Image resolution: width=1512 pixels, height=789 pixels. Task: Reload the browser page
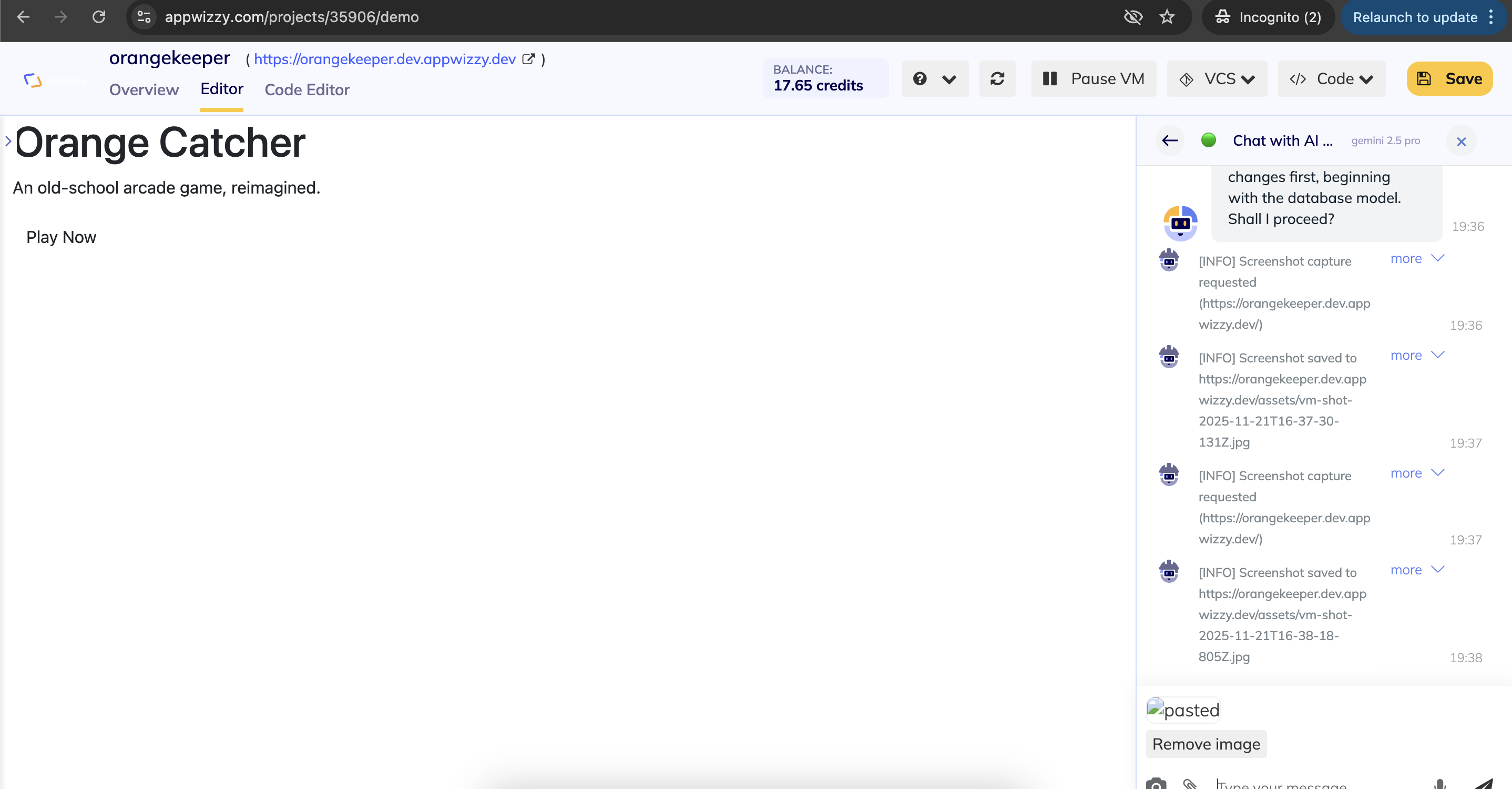(99, 17)
